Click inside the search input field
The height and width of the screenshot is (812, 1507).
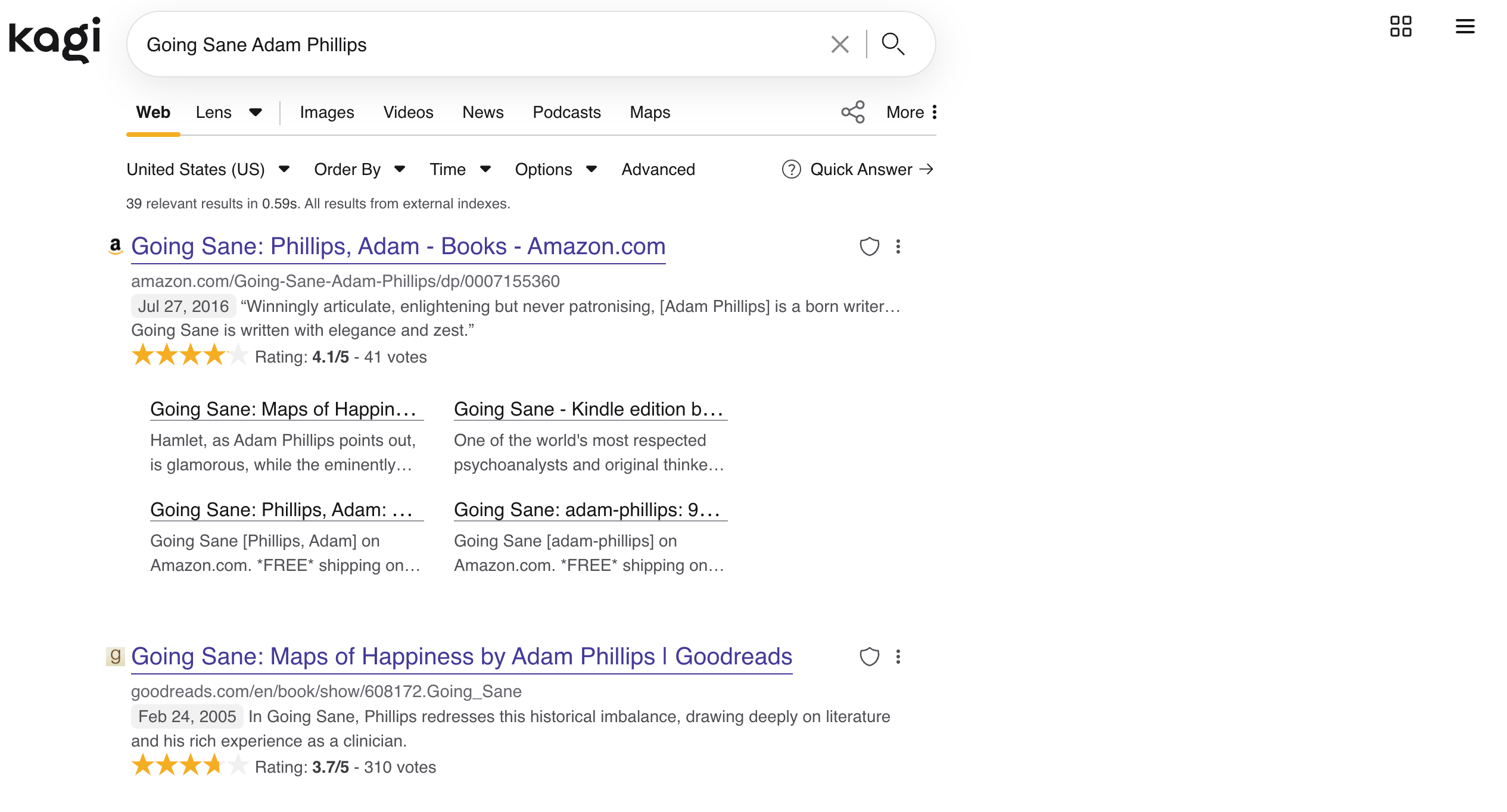click(477, 45)
